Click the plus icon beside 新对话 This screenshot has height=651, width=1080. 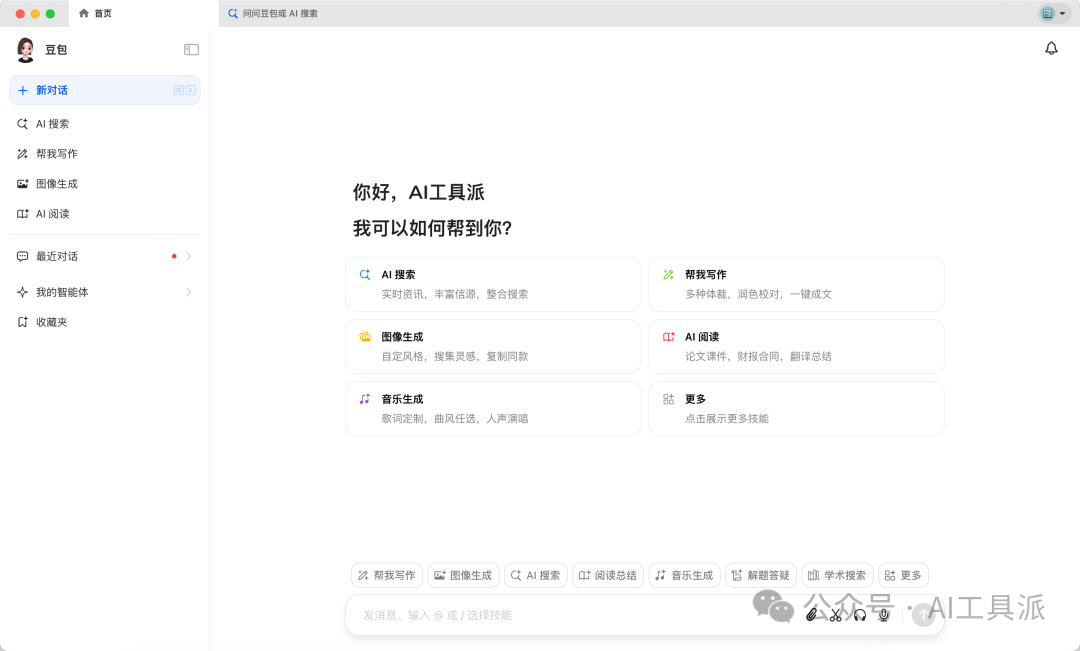[23, 90]
